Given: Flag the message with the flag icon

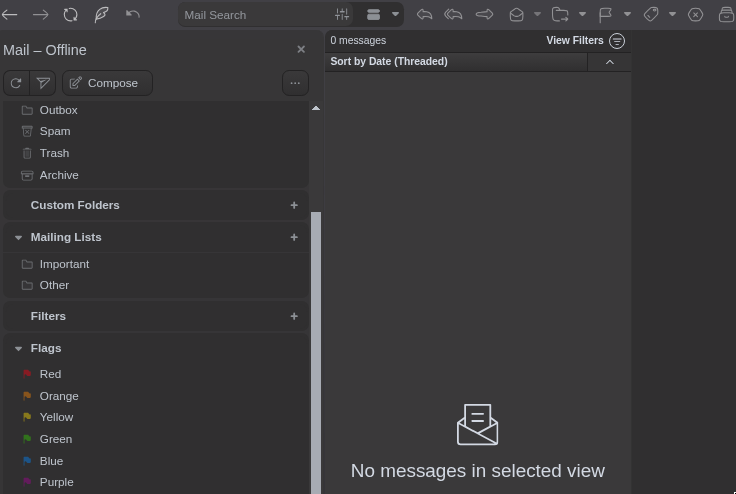Looking at the screenshot, I should click(605, 15).
